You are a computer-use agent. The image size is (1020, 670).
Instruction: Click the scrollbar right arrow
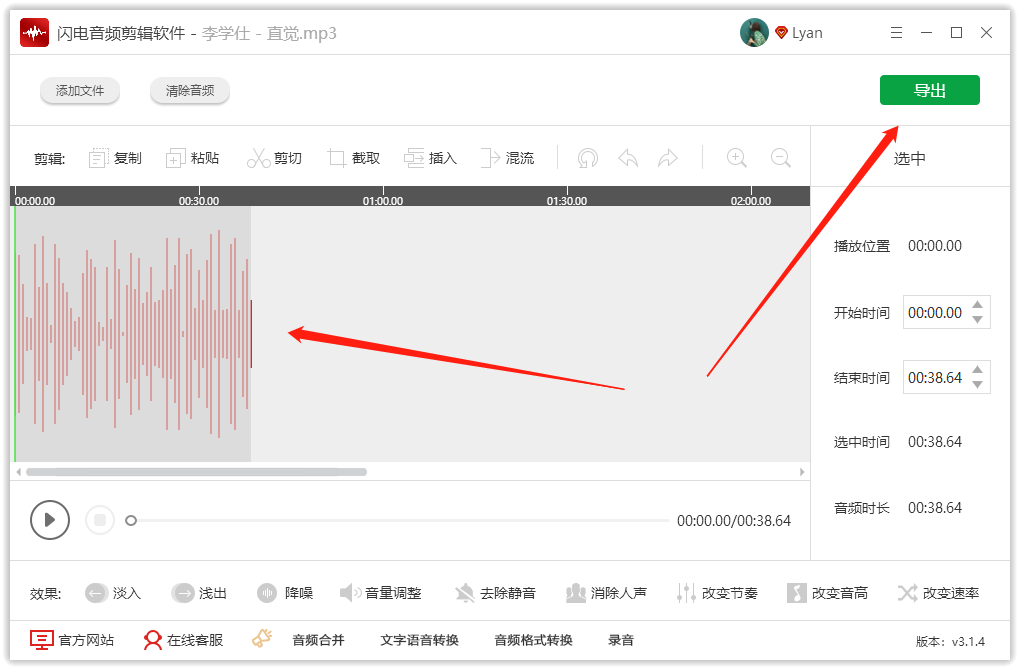pyautogui.click(x=802, y=472)
